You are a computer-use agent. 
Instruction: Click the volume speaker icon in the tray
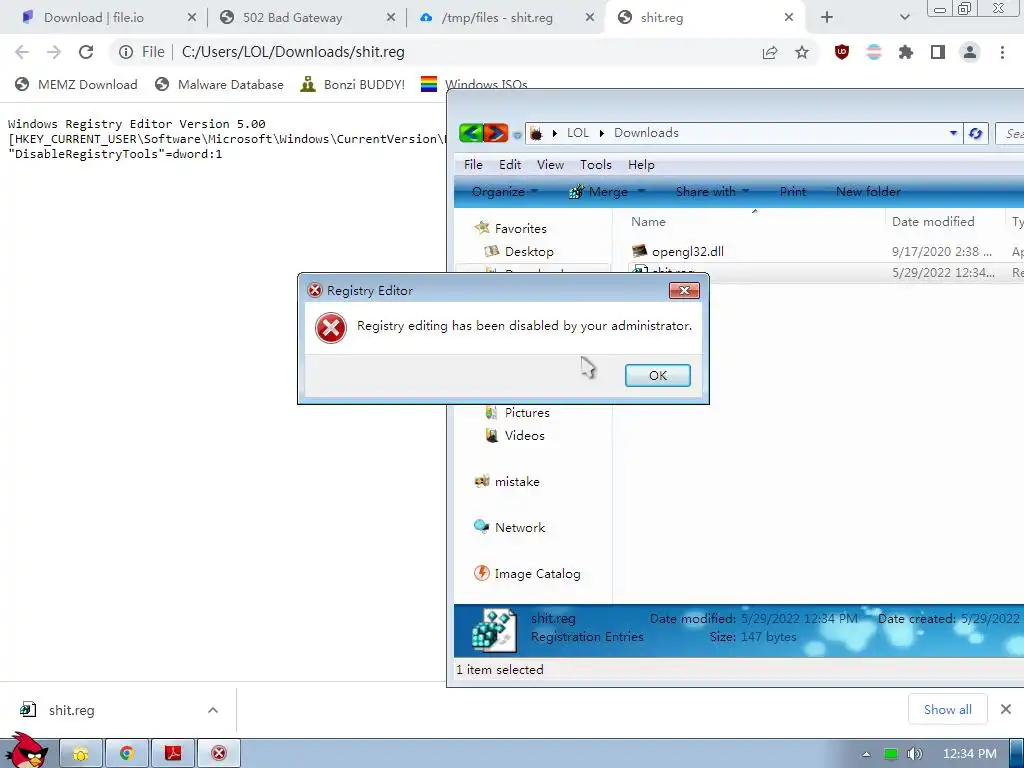[x=914, y=754]
